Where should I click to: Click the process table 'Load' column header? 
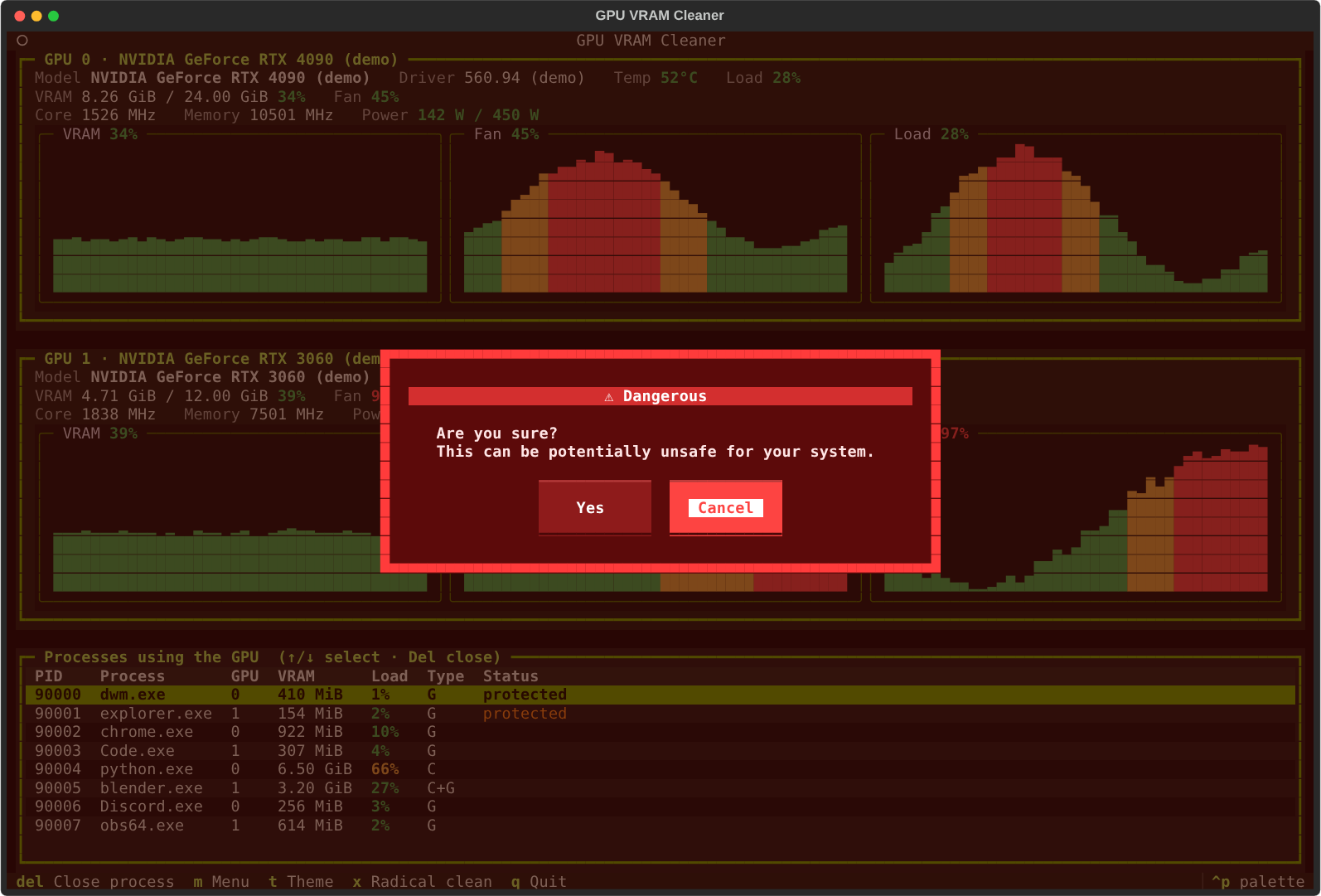(x=390, y=676)
